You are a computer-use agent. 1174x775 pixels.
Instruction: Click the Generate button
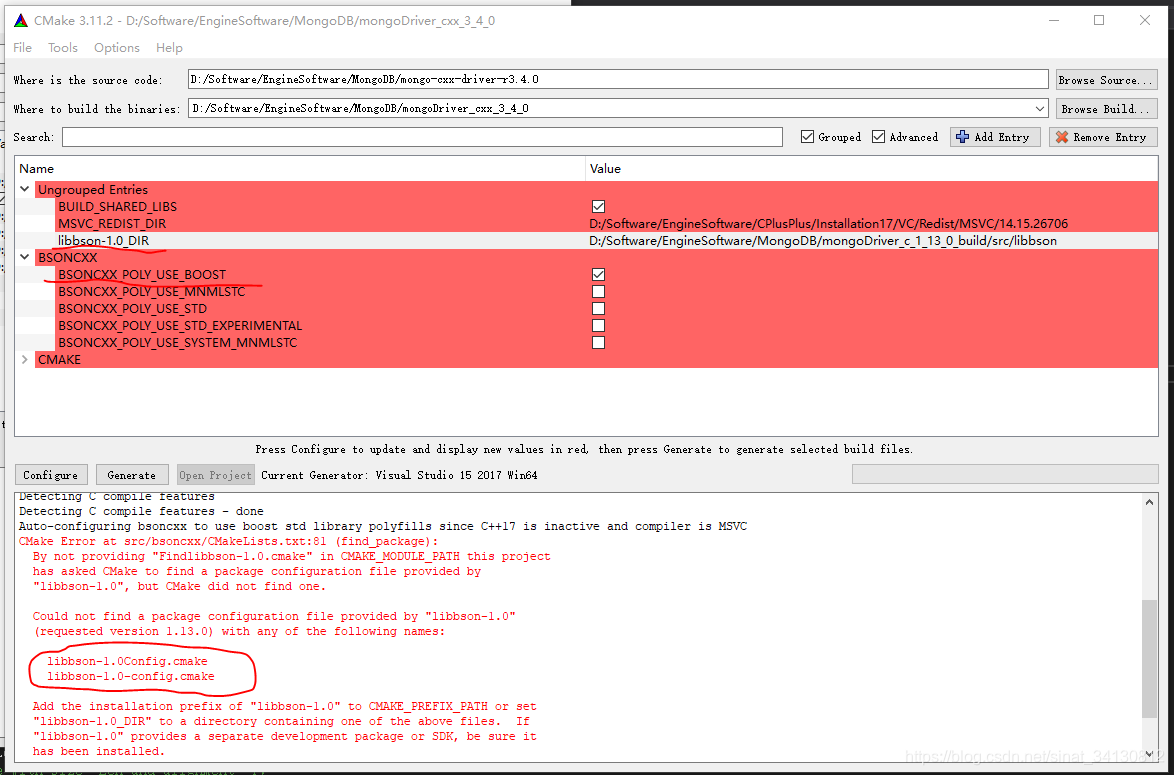(132, 475)
